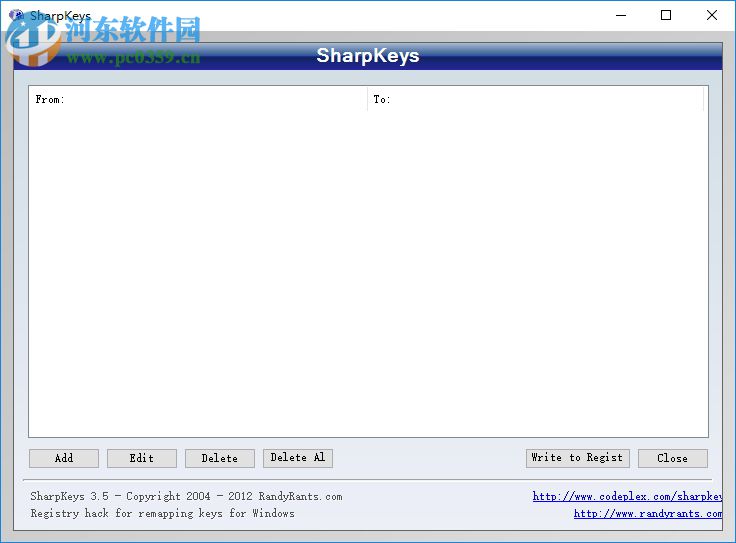This screenshot has height=543, width=736.
Task: Click 'Registry hack for remapping keys' text
Action: point(127,513)
